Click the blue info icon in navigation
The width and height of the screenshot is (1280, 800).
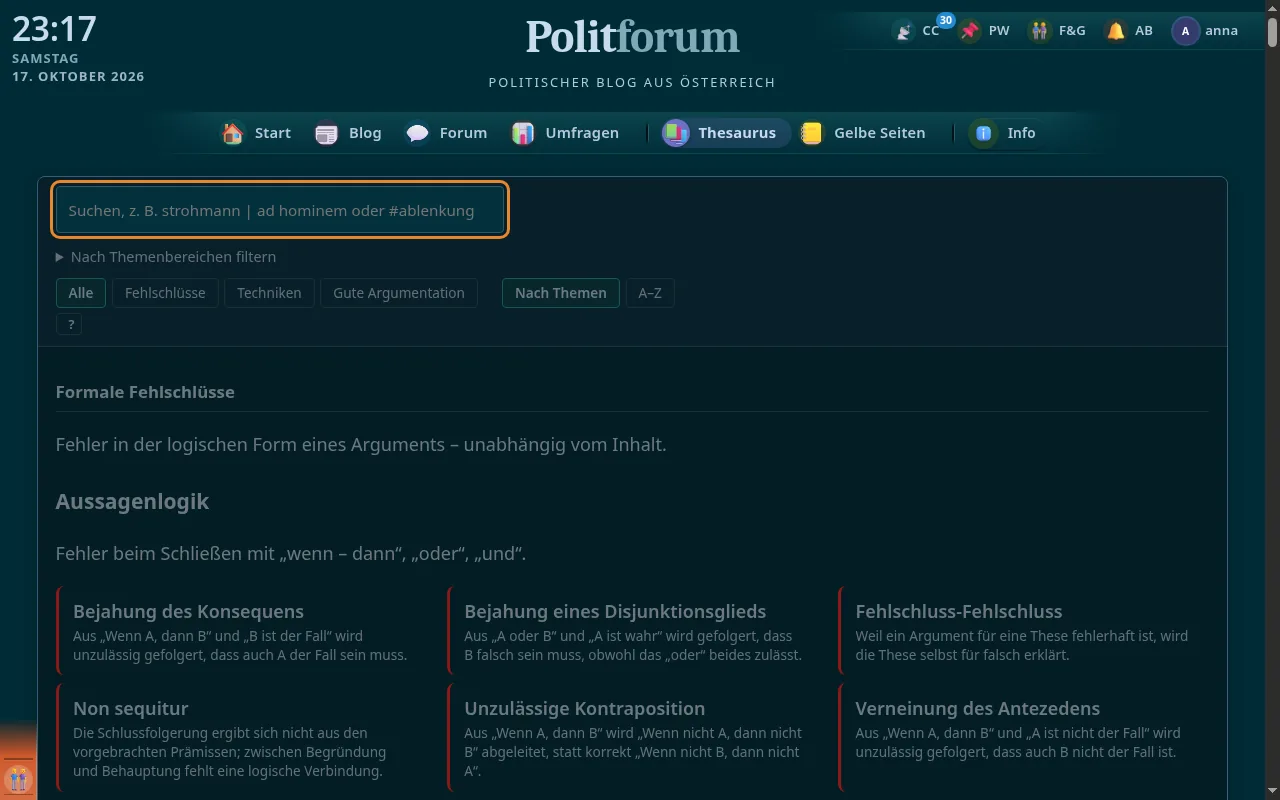[984, 133]
